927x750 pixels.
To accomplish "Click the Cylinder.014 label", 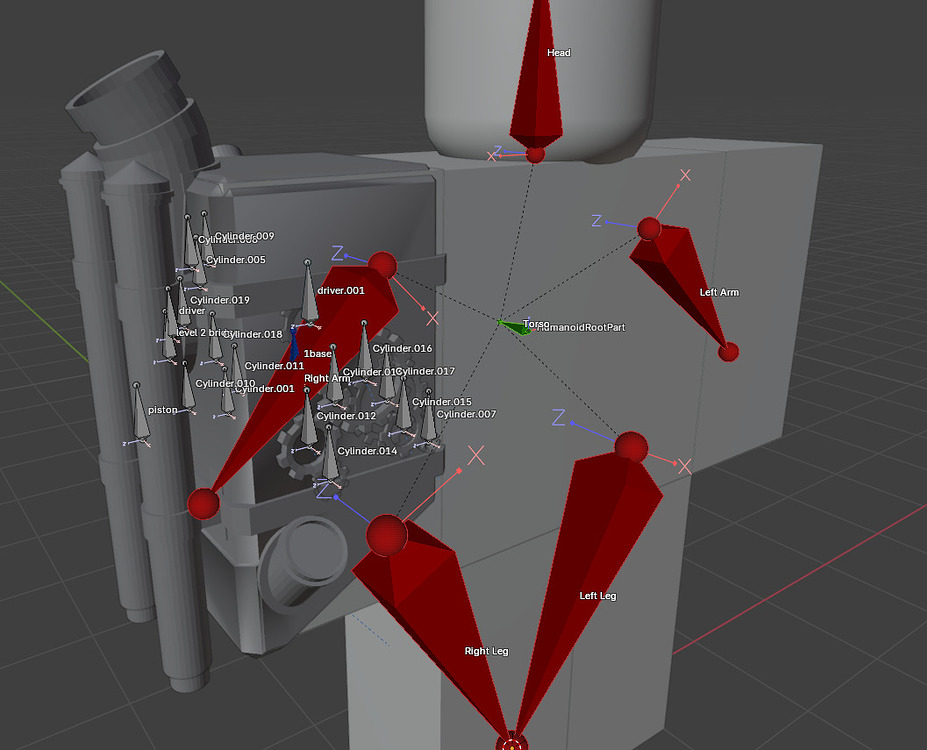I will [x=367, y=451].
